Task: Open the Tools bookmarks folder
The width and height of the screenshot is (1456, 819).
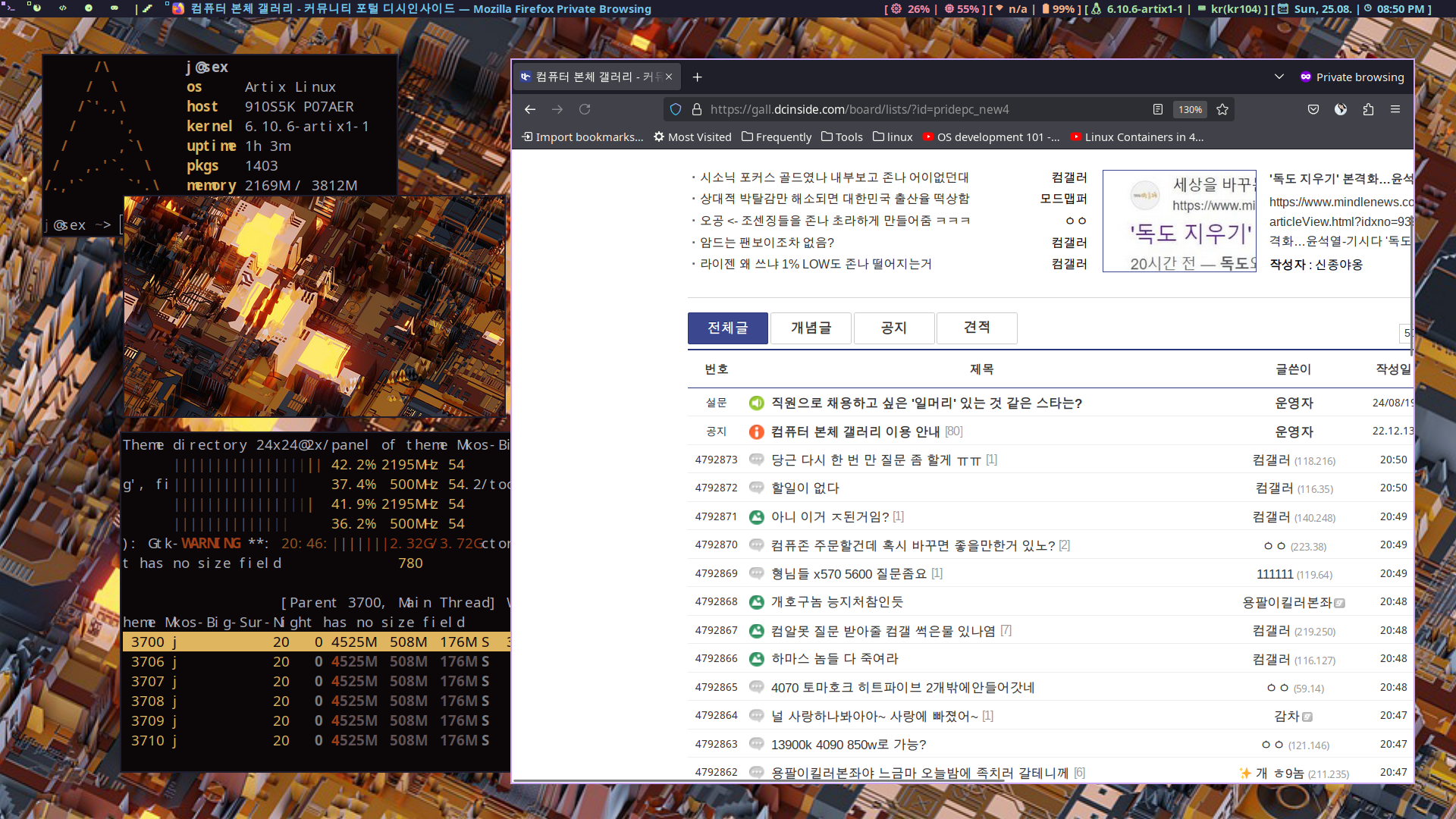Action: click(843, 136)
